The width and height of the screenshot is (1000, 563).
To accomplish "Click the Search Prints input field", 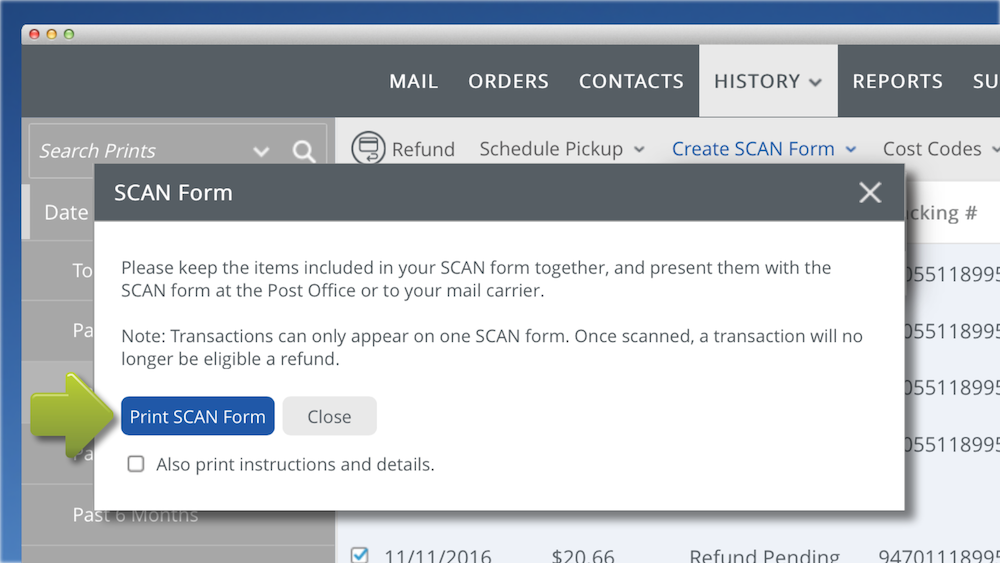I will tap(140, 151).
